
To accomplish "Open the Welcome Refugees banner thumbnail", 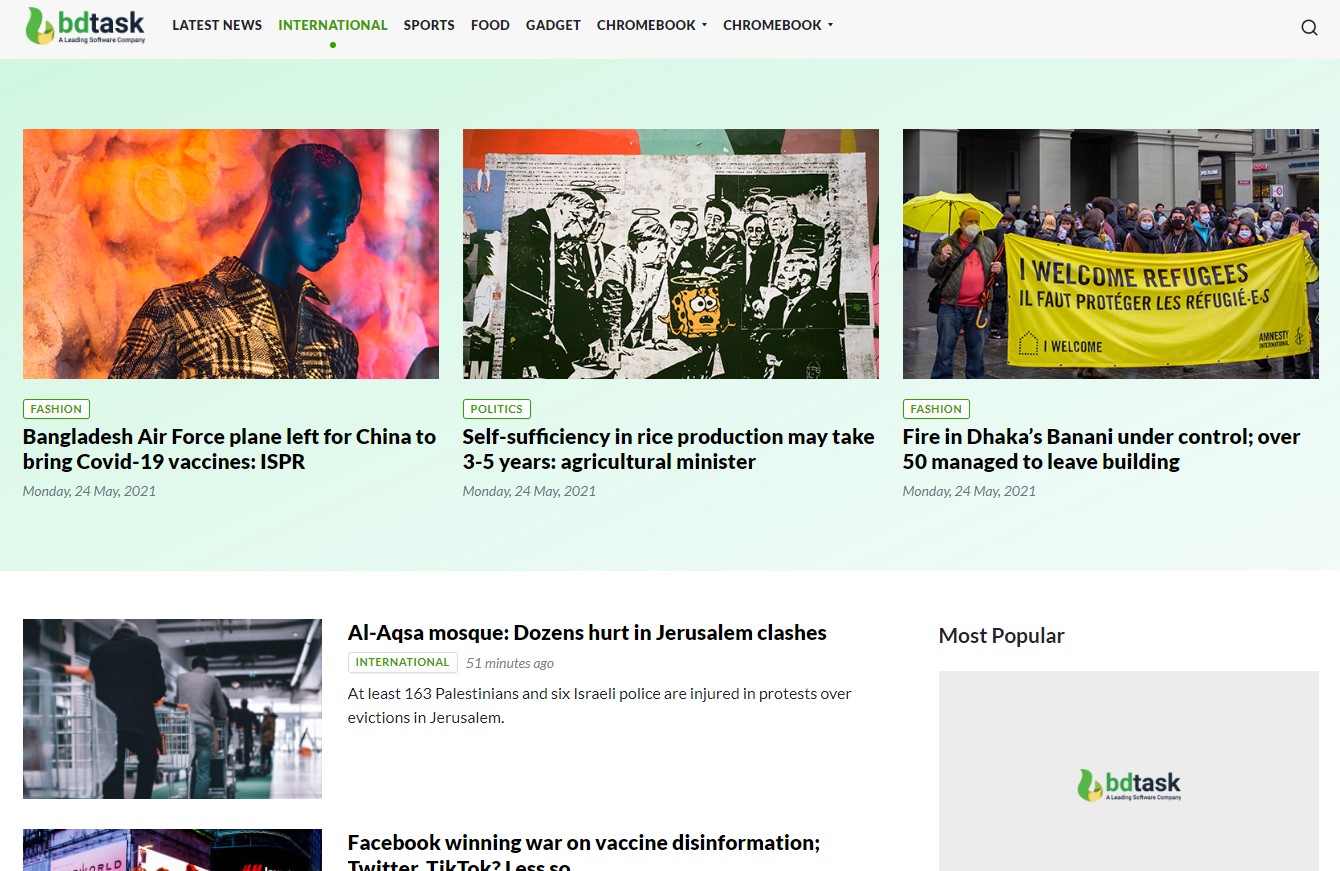I will point(1111,254).
